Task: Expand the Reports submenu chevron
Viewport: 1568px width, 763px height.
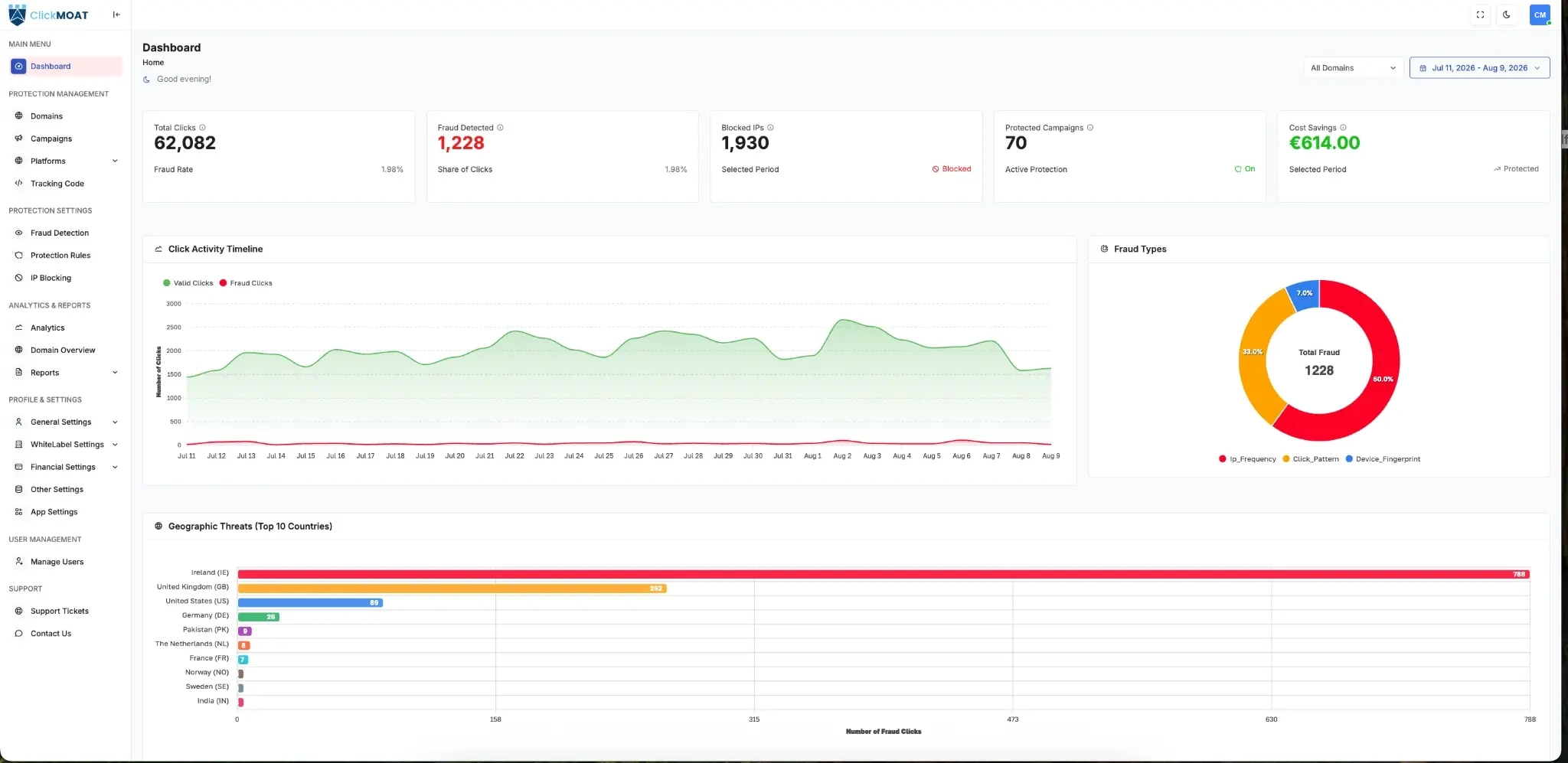Action: coord(115,373)
